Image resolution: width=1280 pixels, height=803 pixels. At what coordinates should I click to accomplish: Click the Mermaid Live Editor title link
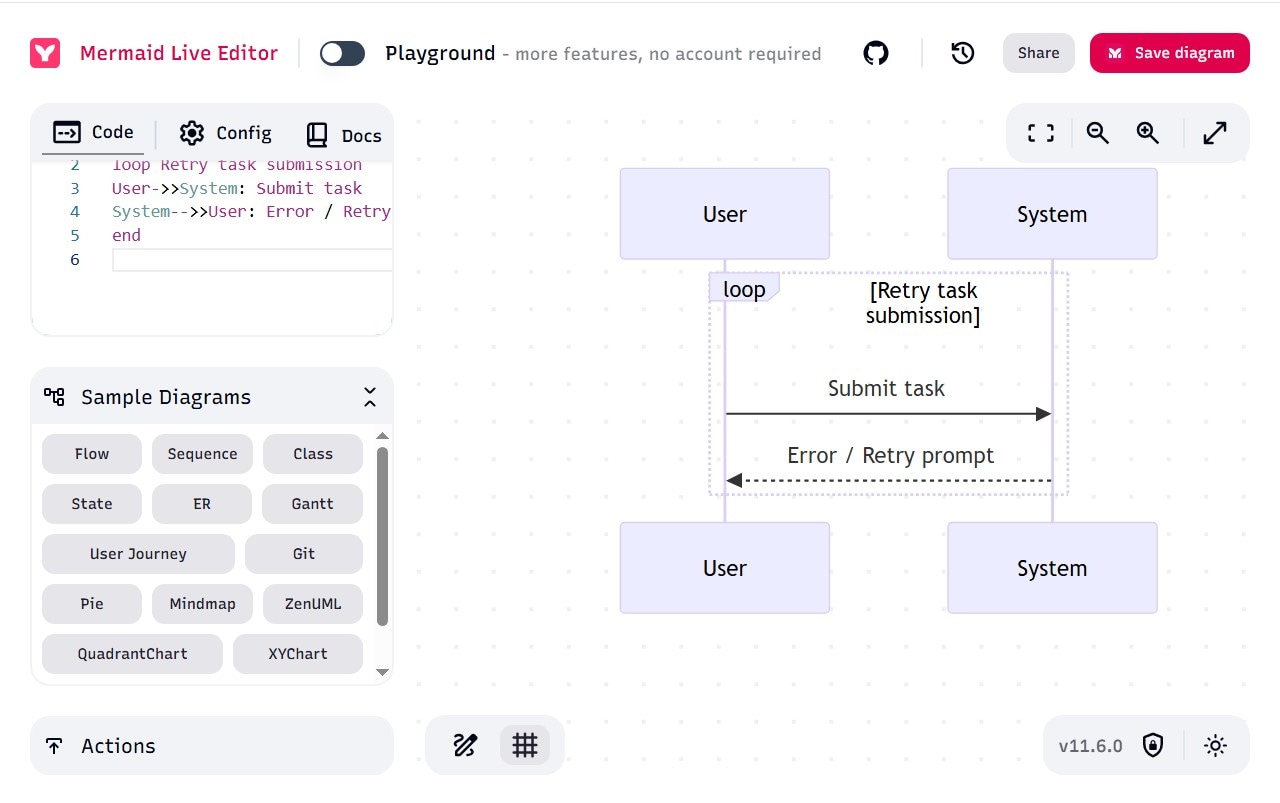[x=179, y=53]
